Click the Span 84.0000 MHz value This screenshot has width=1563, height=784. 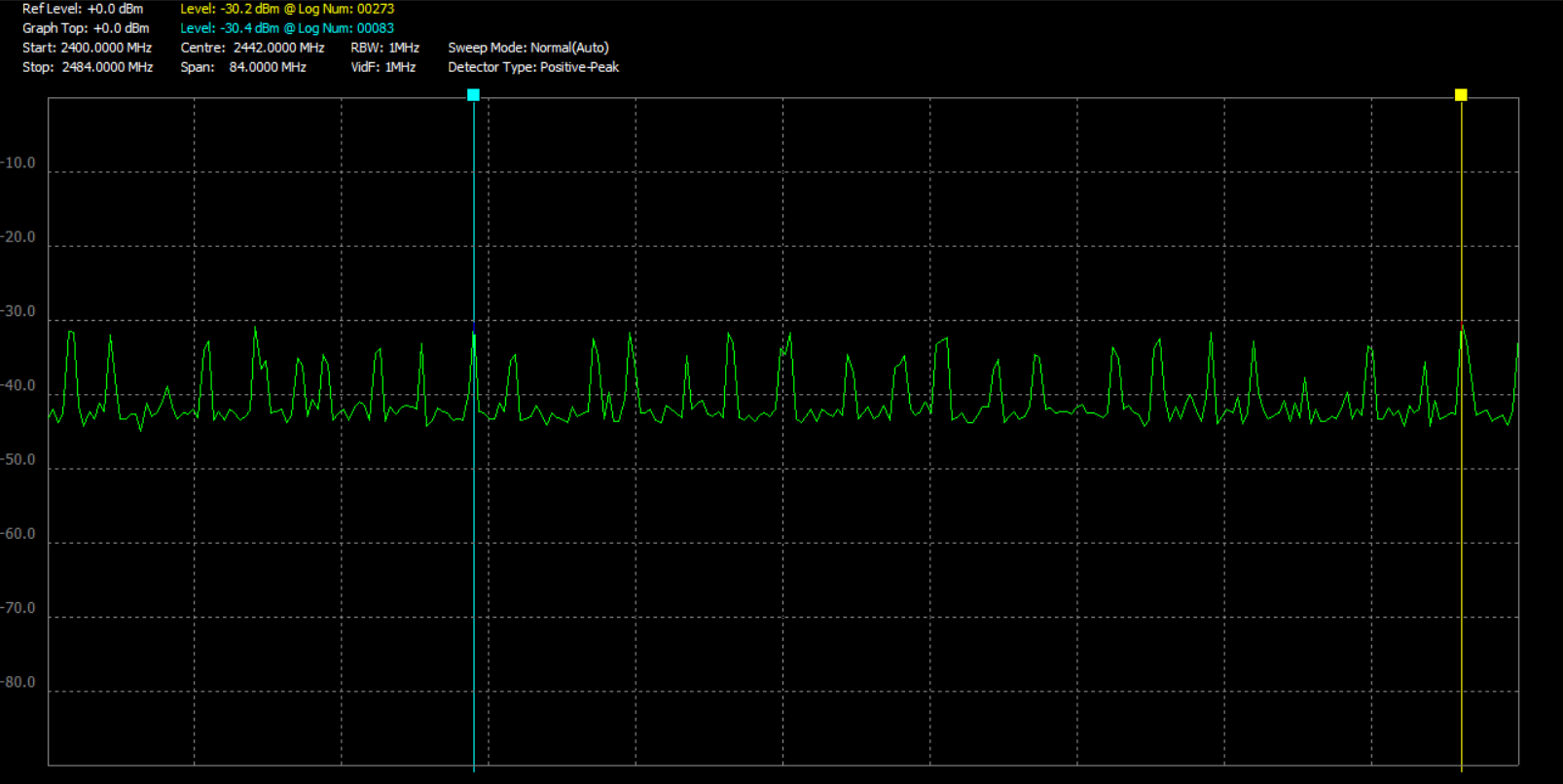(x=243, y=67)
